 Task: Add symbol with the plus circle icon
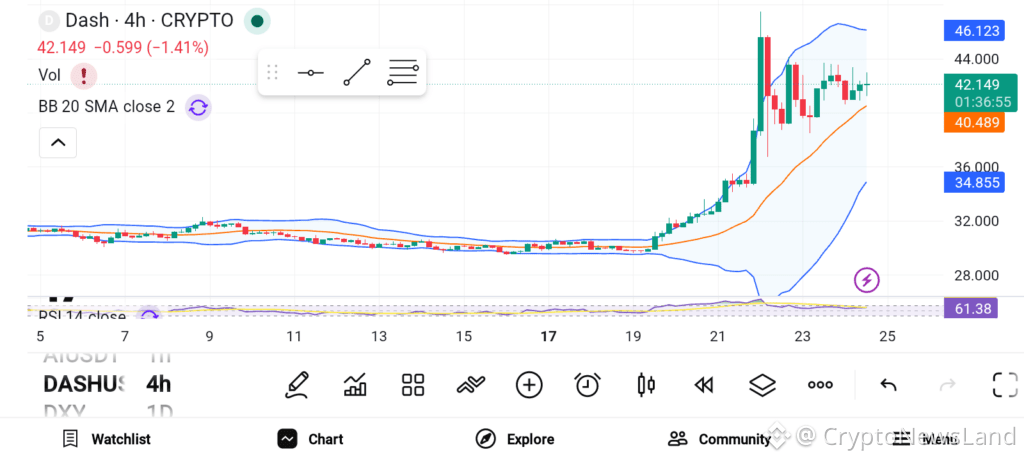[529, 385]
